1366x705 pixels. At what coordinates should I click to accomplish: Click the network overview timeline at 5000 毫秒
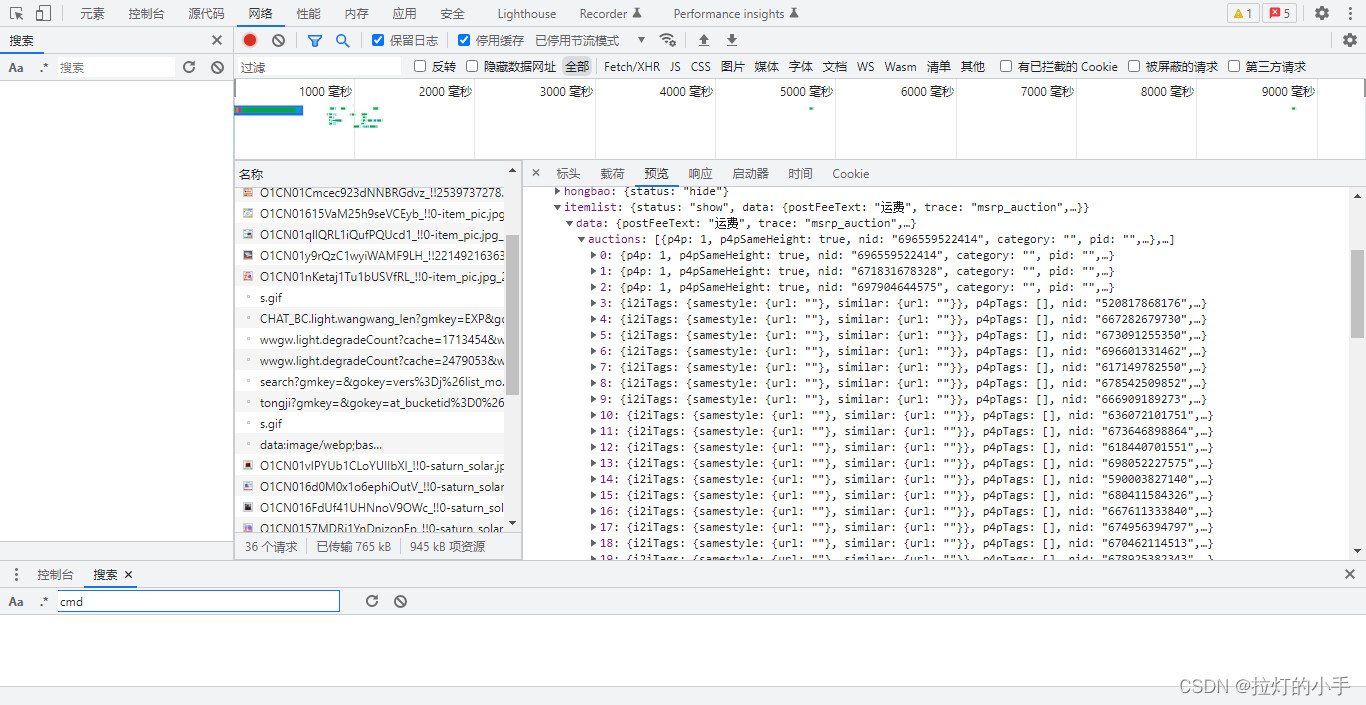(x=807, y=91)
